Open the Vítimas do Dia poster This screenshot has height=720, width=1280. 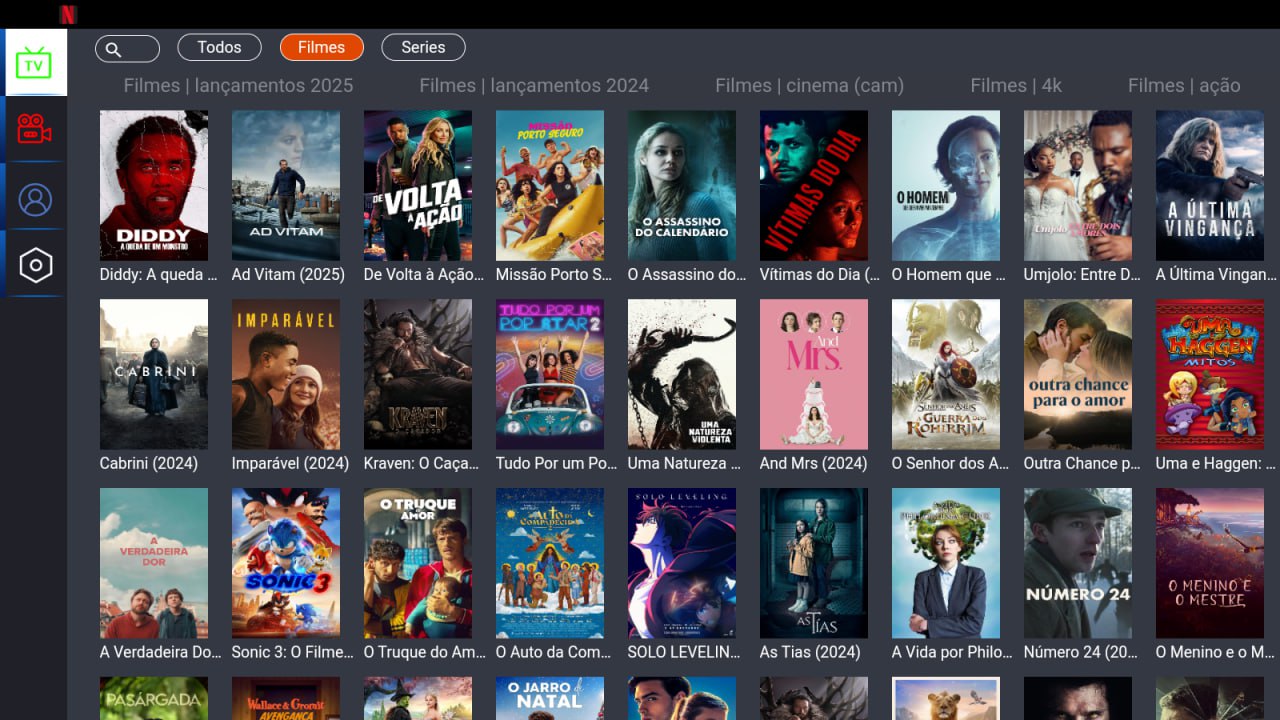pyautogui.click(x=814, y=185)
